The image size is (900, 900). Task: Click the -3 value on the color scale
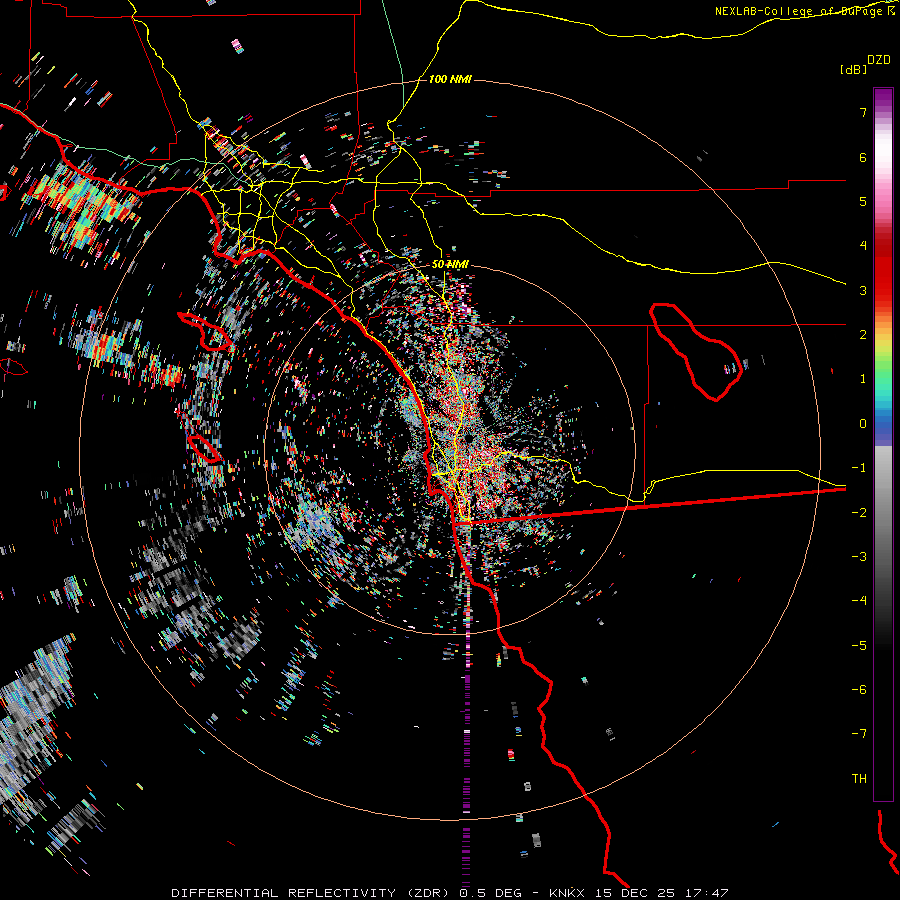point(859,557)
